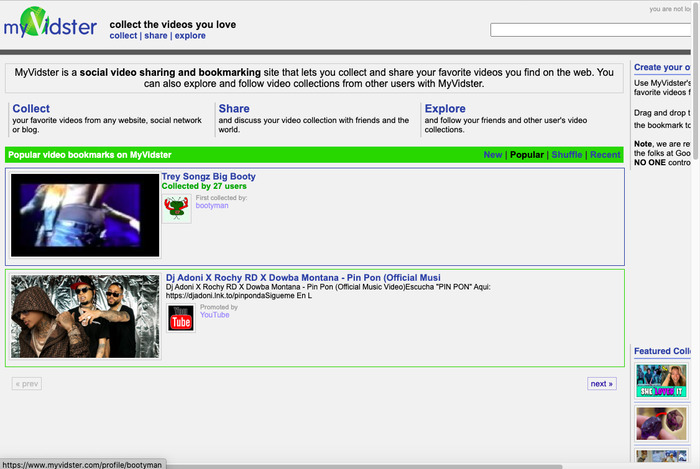Click the 'YouTube' promoted-by link
This screenshot has height=469, width=700.
click(x=215, y=315)
